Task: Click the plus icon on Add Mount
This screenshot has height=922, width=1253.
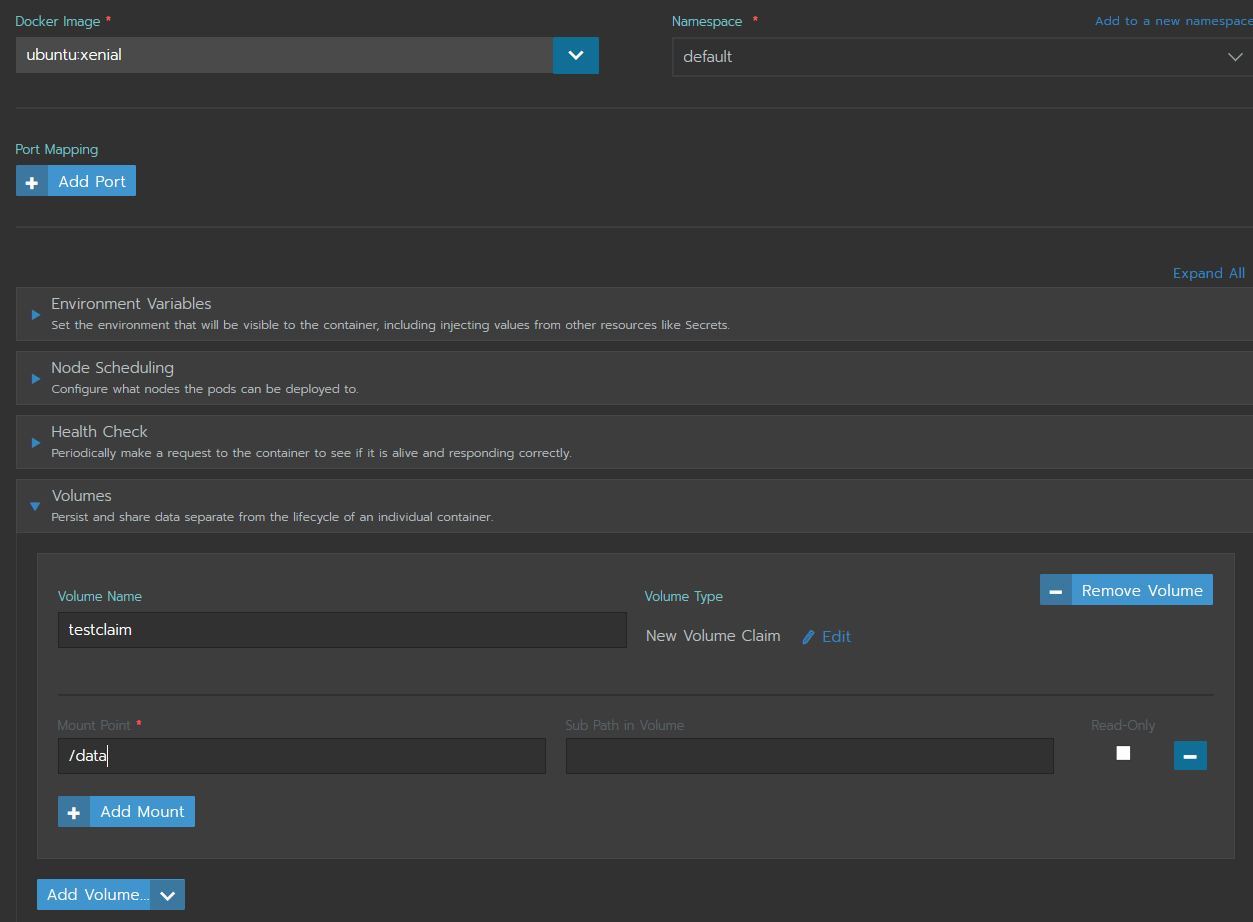Action: click(73, 811)
